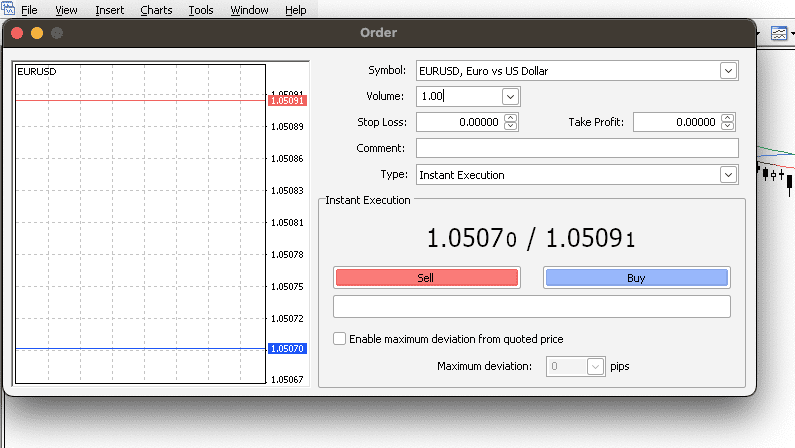Click the blue Buy button
The width and height of the screenshot is (795, 448).
point(637,278)
